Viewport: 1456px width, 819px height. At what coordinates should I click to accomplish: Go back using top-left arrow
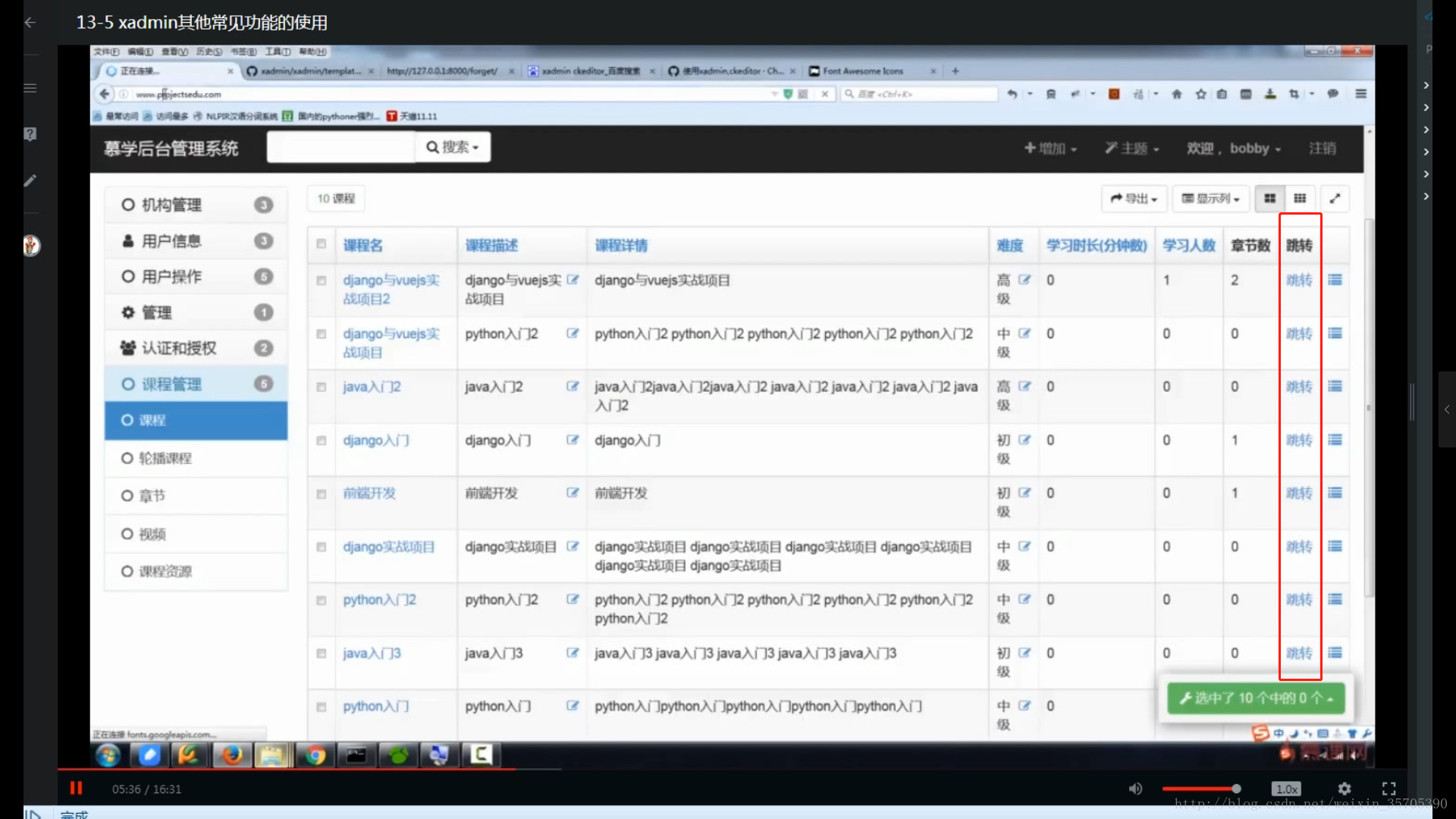[x=30, y=22]
